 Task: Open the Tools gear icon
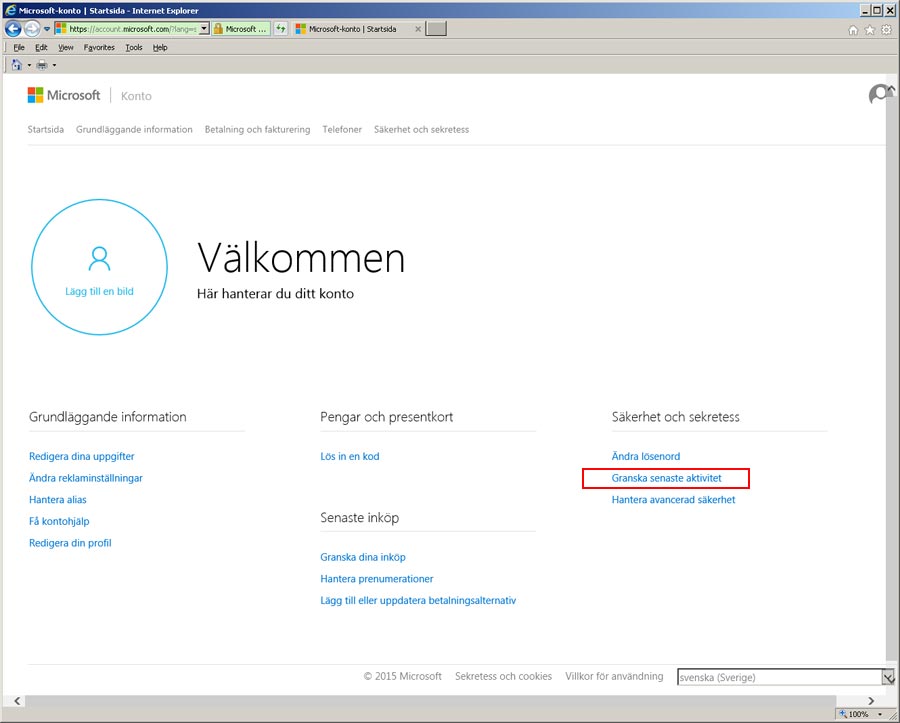887,30
